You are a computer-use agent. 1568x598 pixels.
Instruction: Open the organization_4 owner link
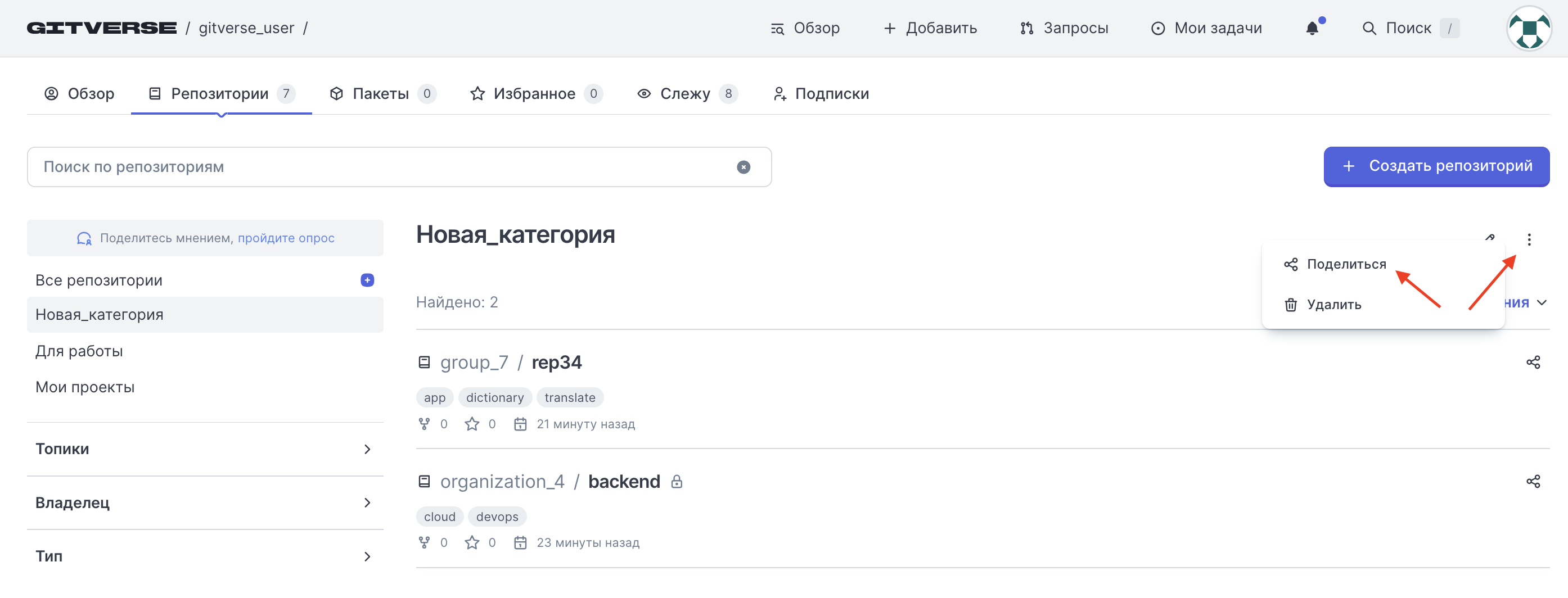tap(502, 482)
